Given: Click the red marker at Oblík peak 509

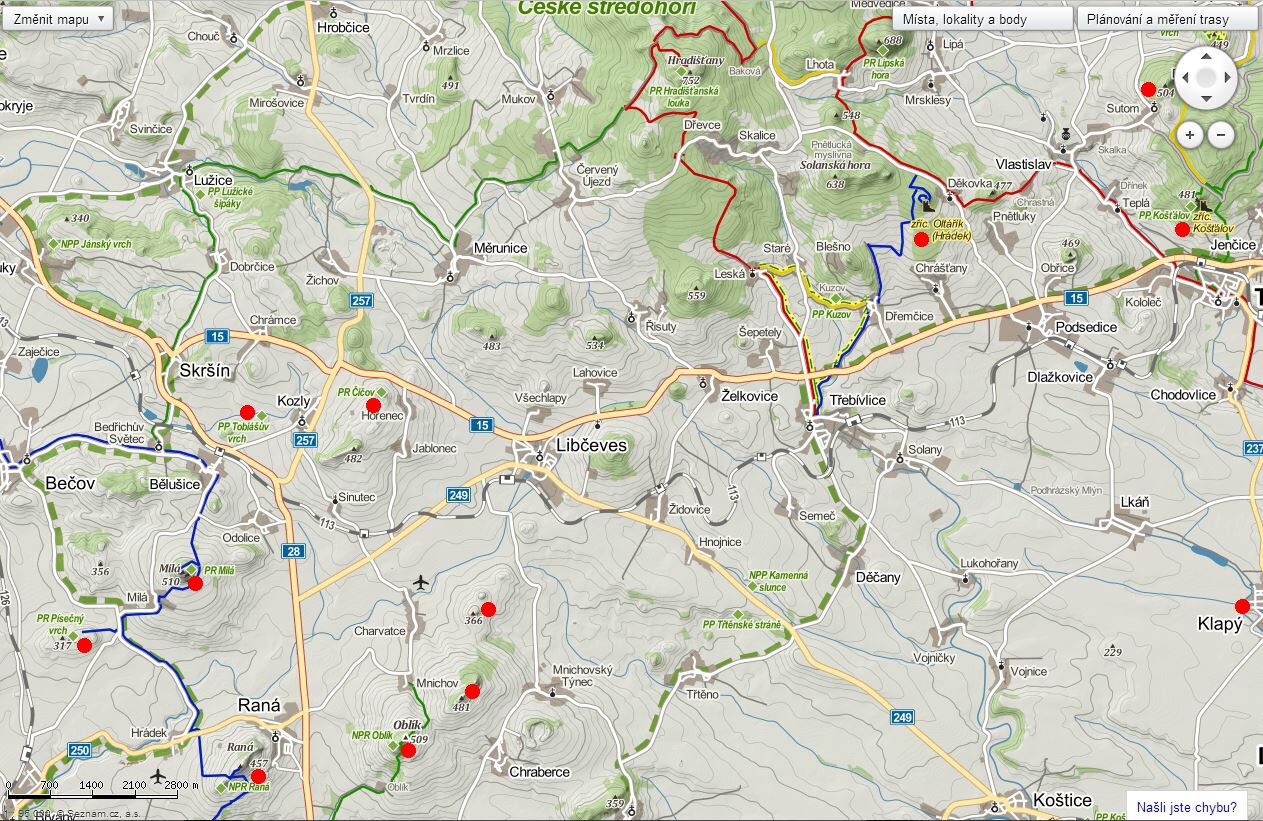Looking at the screenshot, I should 408,750.
